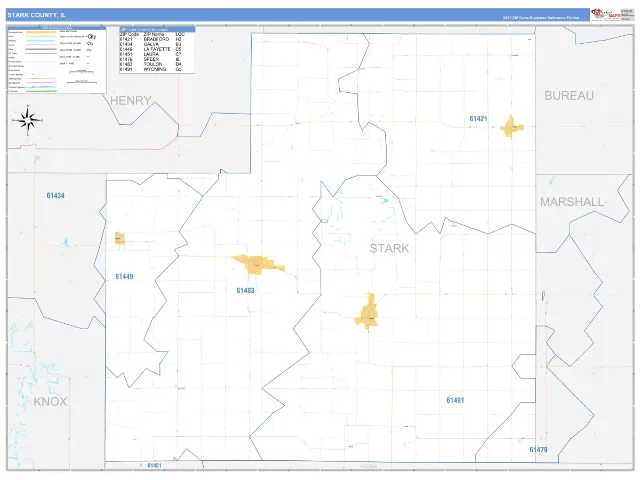The height and width of the screenshot is (480, 640).
Task: Click the pink legend line swatch
Action: 41,83
